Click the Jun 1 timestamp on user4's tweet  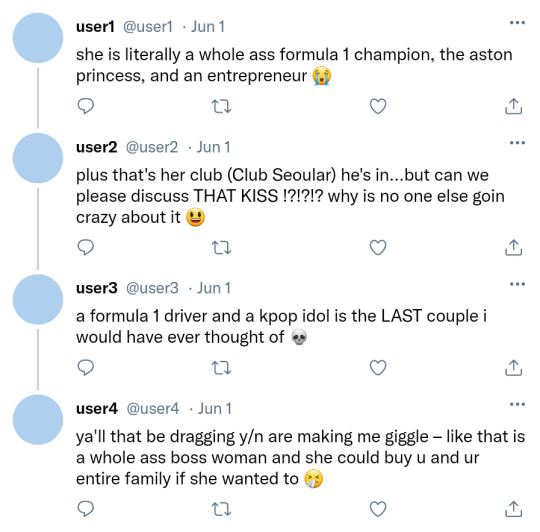point(214,409)
